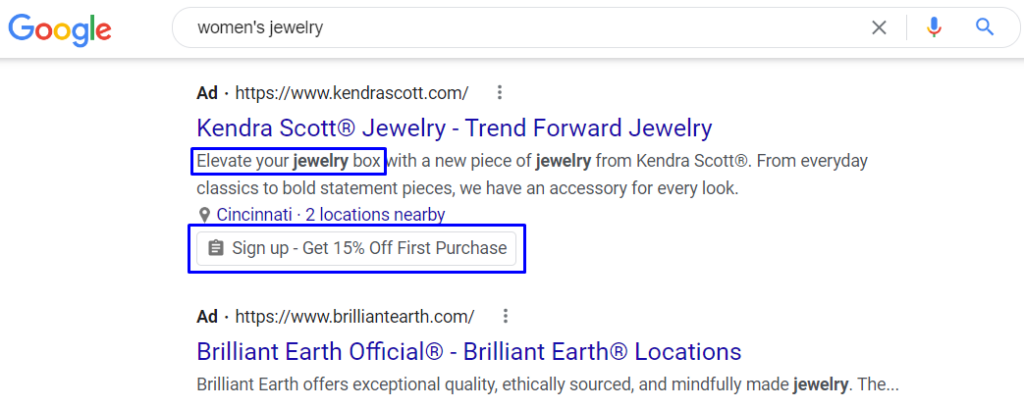Click the clipboard icon in the Sign up box
This screenshot has width=1024, height=408.
(216, 248)
